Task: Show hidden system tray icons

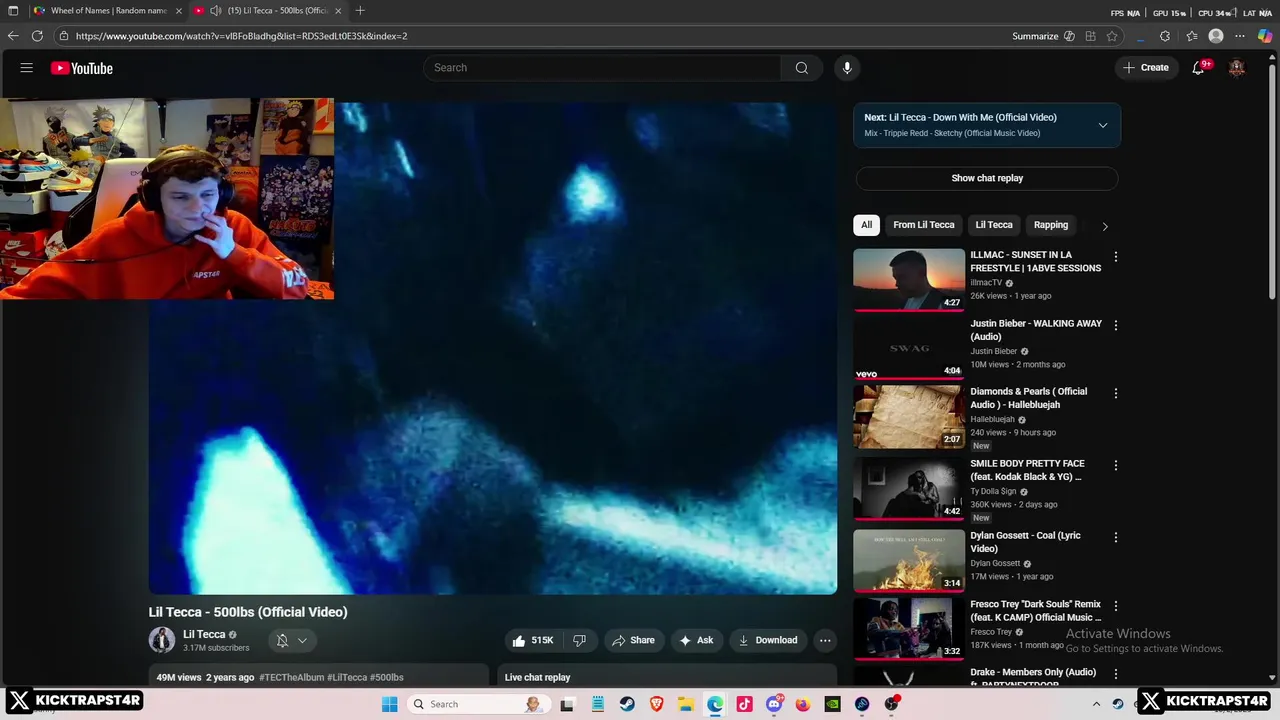Action: 1096,704
